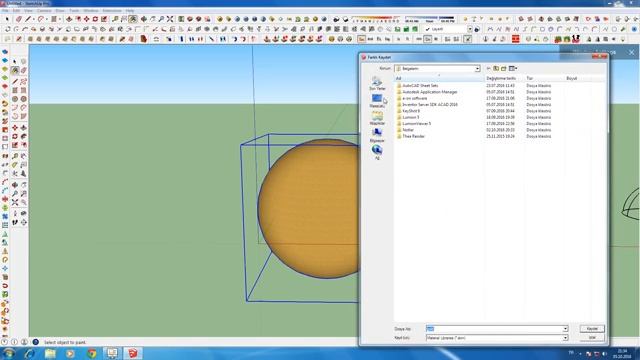
Task: Open Son Yerler (recent places) shortcut
Action: pos(377,83)
